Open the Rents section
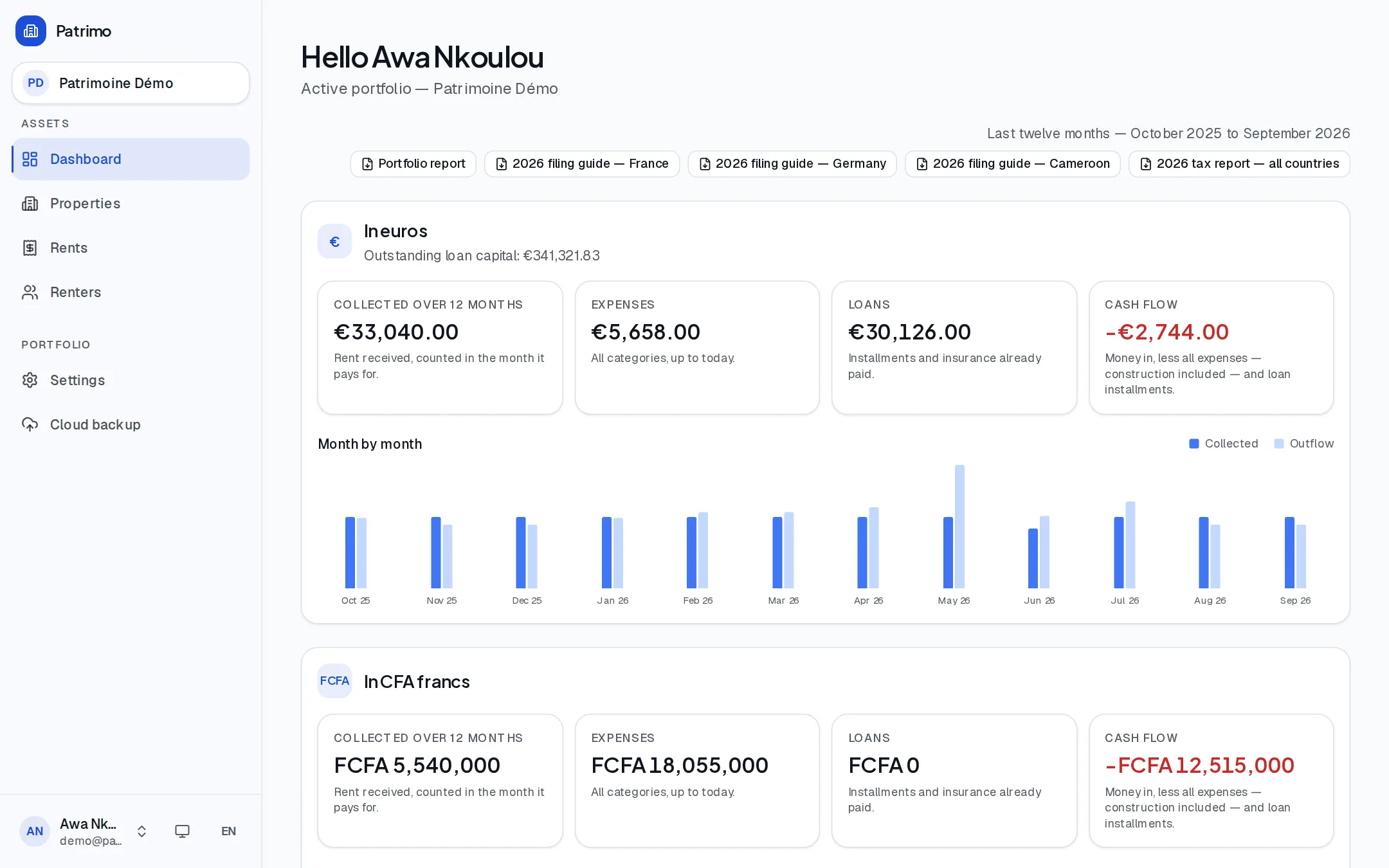Image resolution: width=1389 pixels, height=868 pixels. [x=131, y=248]
